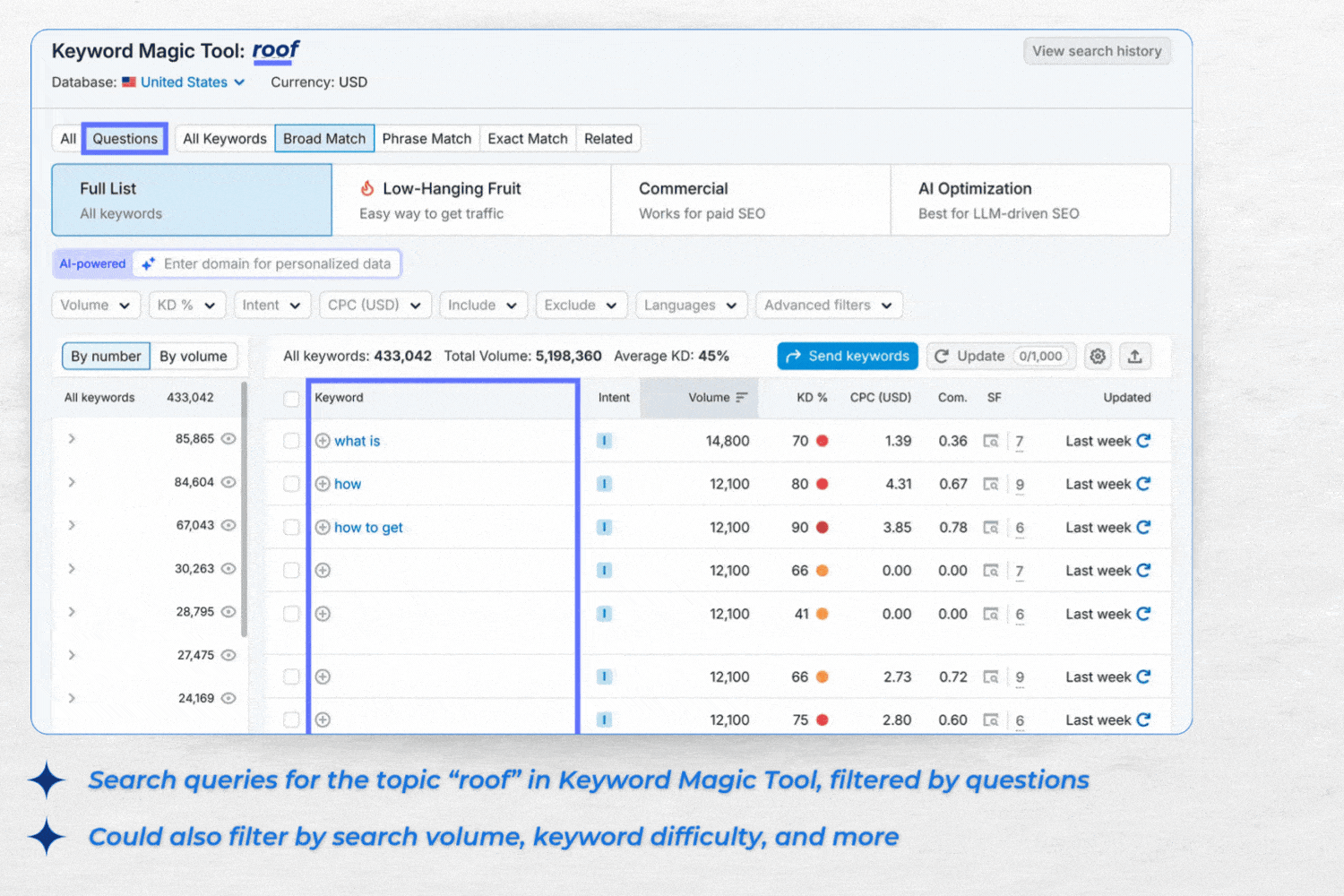
Task: Expand the Advanced filters dropdown
Action: [x=829, y=306]
